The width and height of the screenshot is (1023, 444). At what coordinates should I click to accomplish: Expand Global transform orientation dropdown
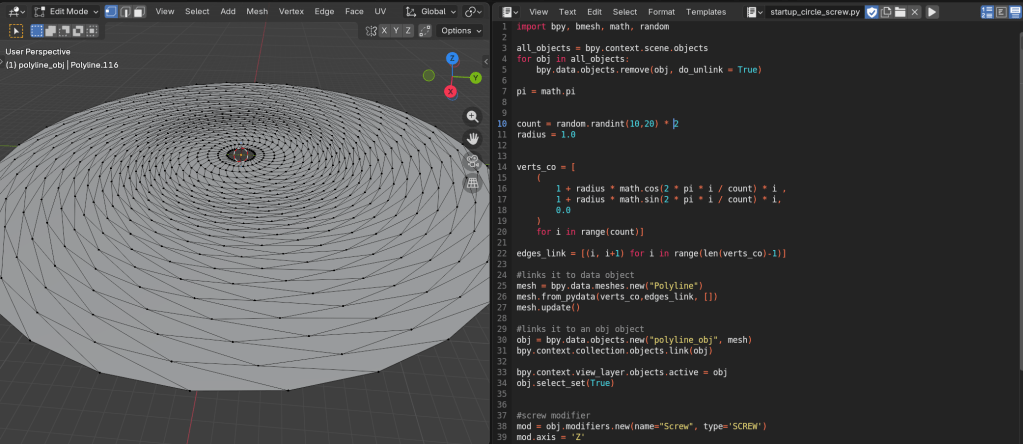(431, 11)
